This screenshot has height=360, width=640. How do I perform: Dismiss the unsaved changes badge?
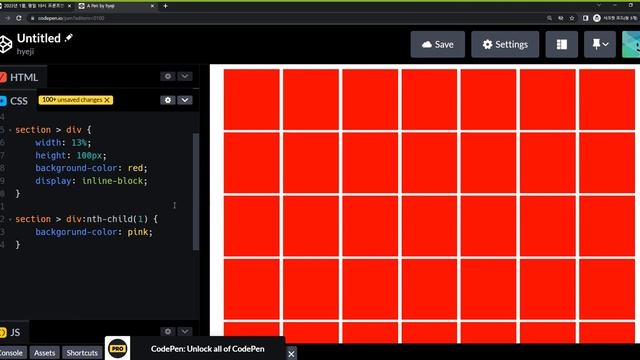tap(107, 100)
